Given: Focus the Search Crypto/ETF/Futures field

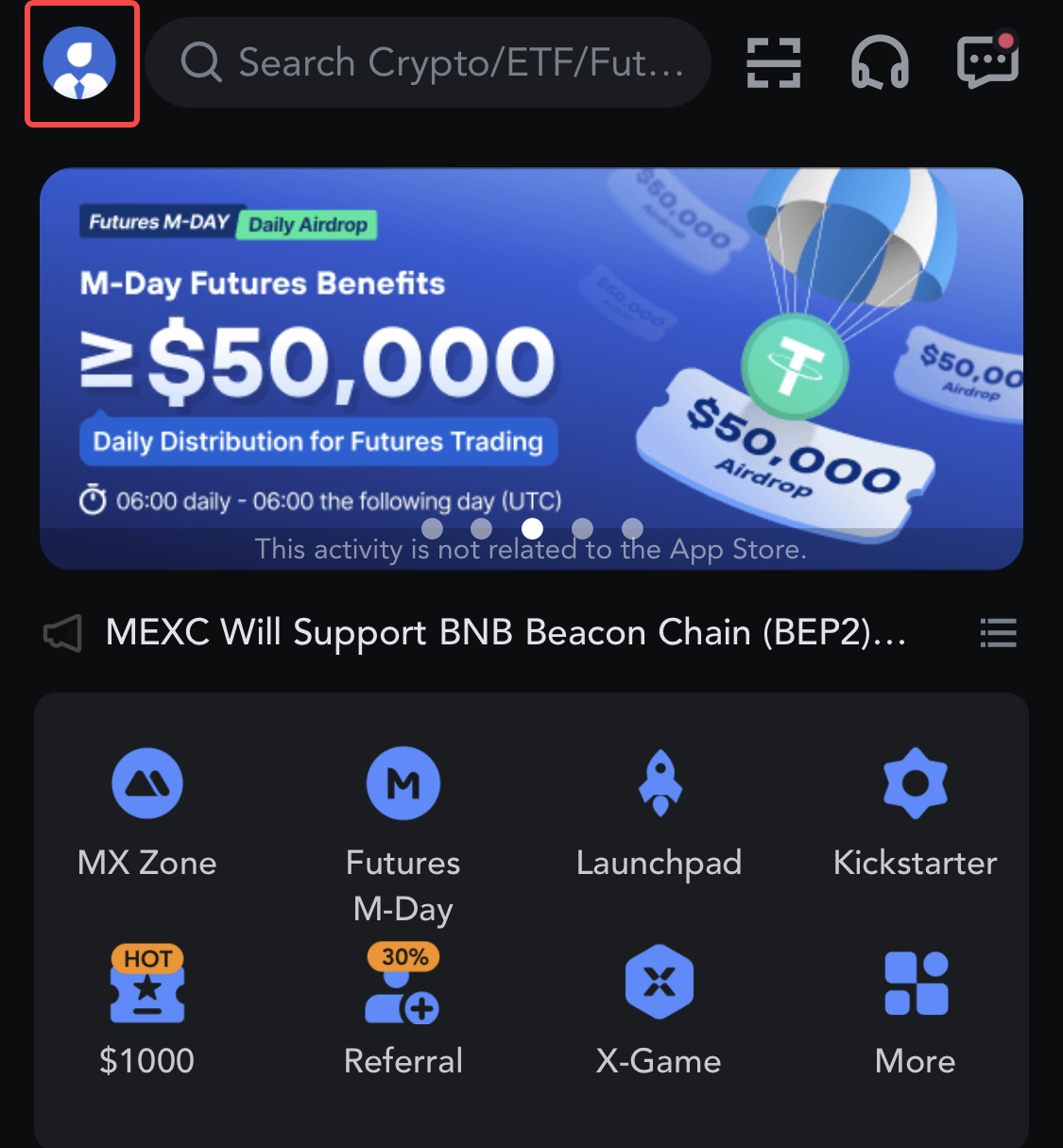Looking at the screenshot, I should pos(428,62).
